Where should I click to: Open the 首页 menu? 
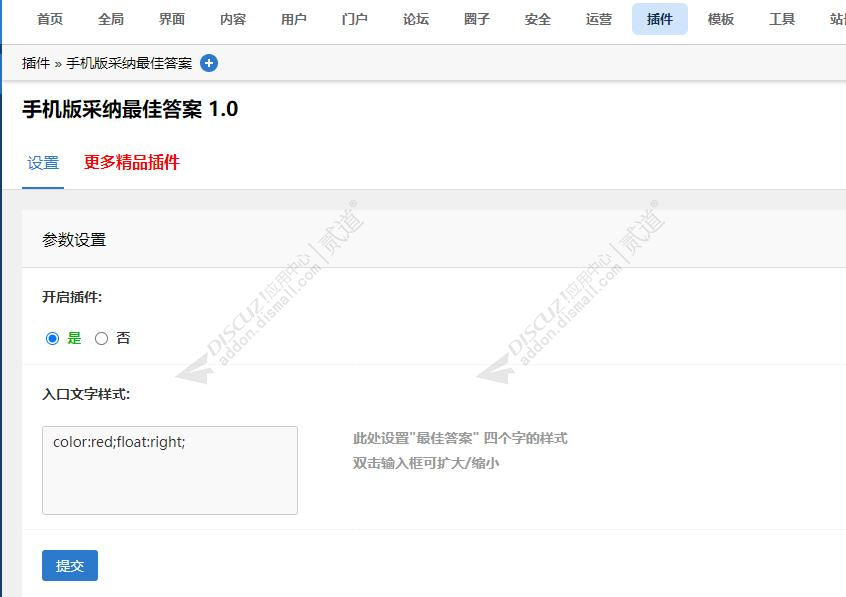point(50,19)
